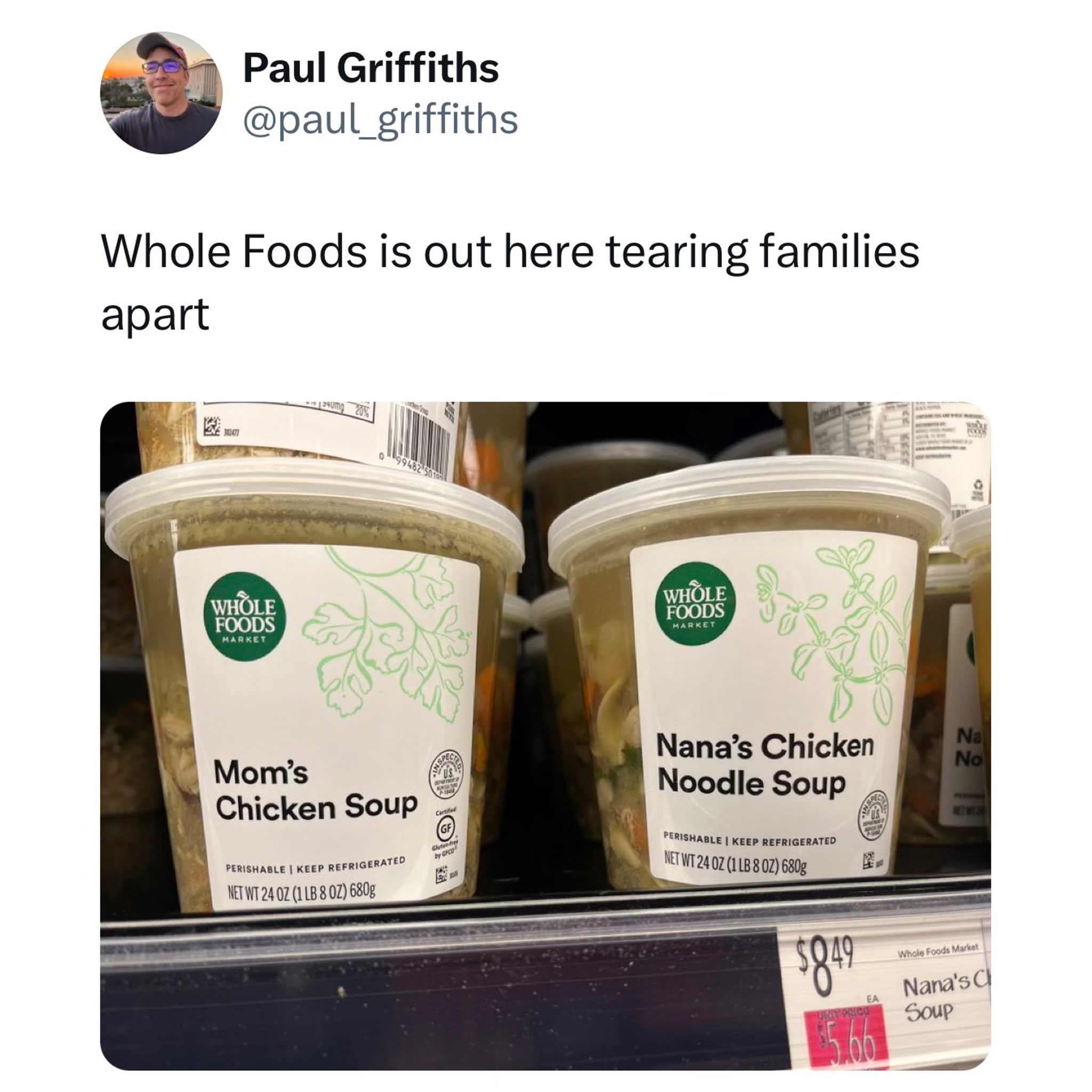Click the pink $5.66 unit price label
The width and height of the screenshot is (1092, 1092).
[x=847, y=1040]
